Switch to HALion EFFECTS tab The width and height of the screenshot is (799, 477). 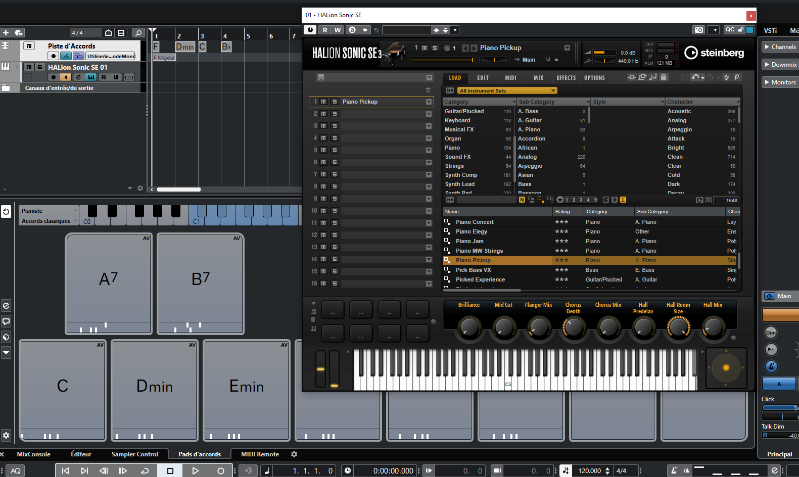click(x=566, y=77)
